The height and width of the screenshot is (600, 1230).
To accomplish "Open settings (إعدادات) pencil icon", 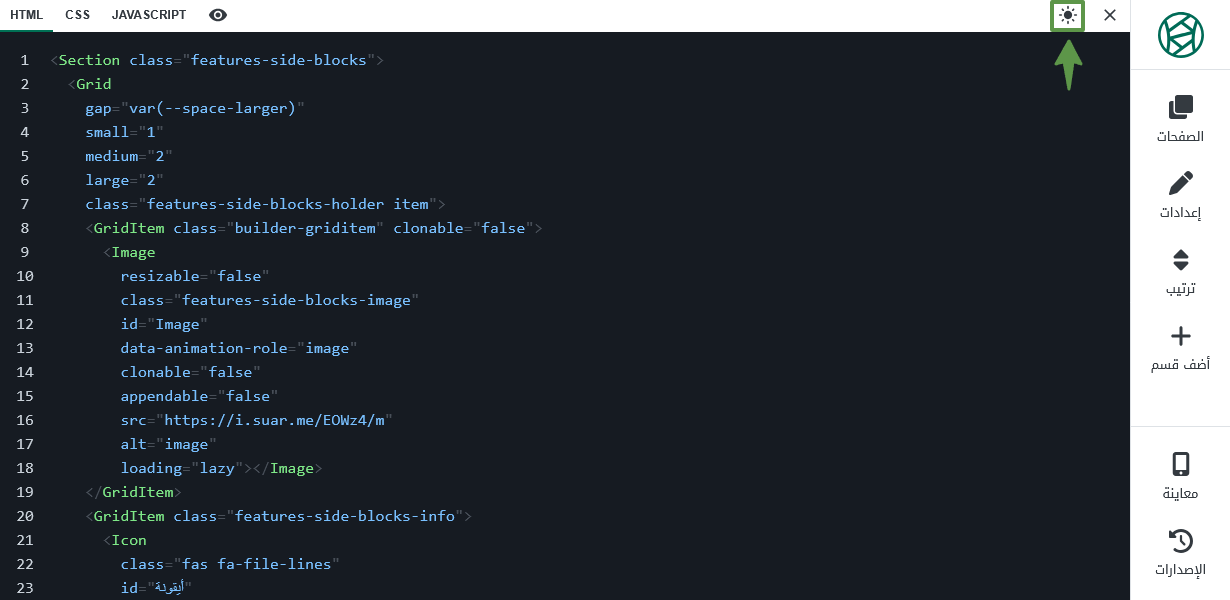I will pyautogui.click(x=1180, y=183).
